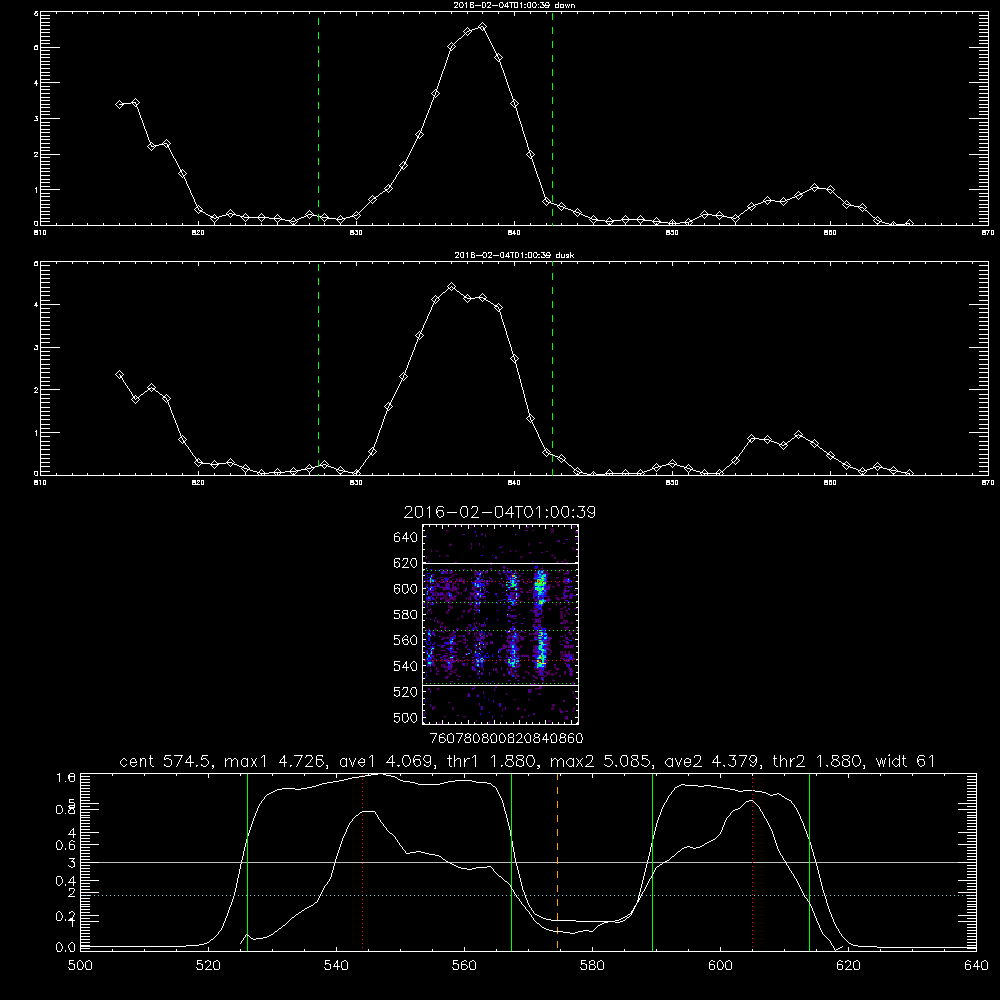Select the first green solid line near 526
This screenshot has height=1000, width=1000.
click(x=247, y=862)
